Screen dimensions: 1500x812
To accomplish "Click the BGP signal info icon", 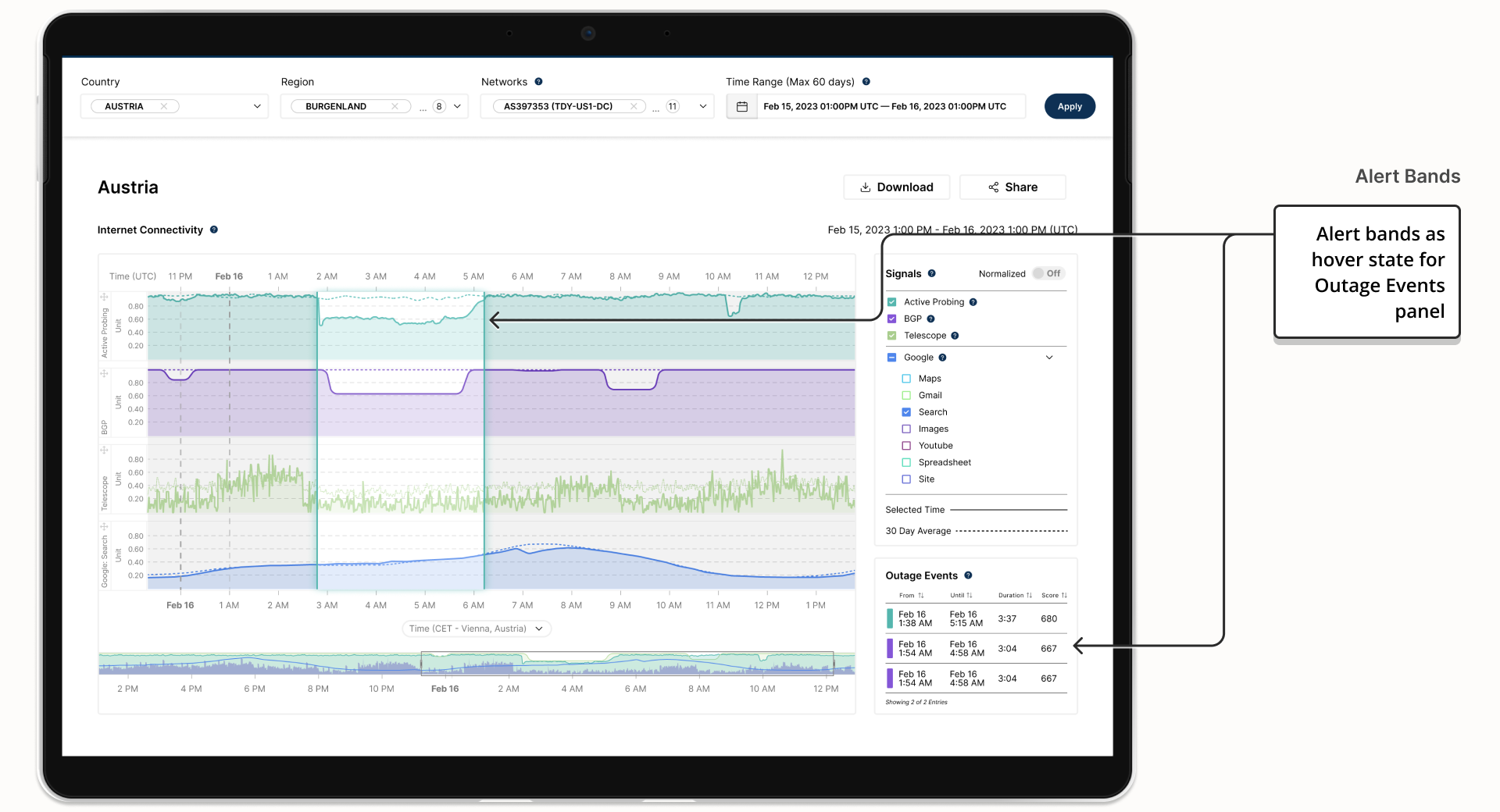I will coord(930,319).
